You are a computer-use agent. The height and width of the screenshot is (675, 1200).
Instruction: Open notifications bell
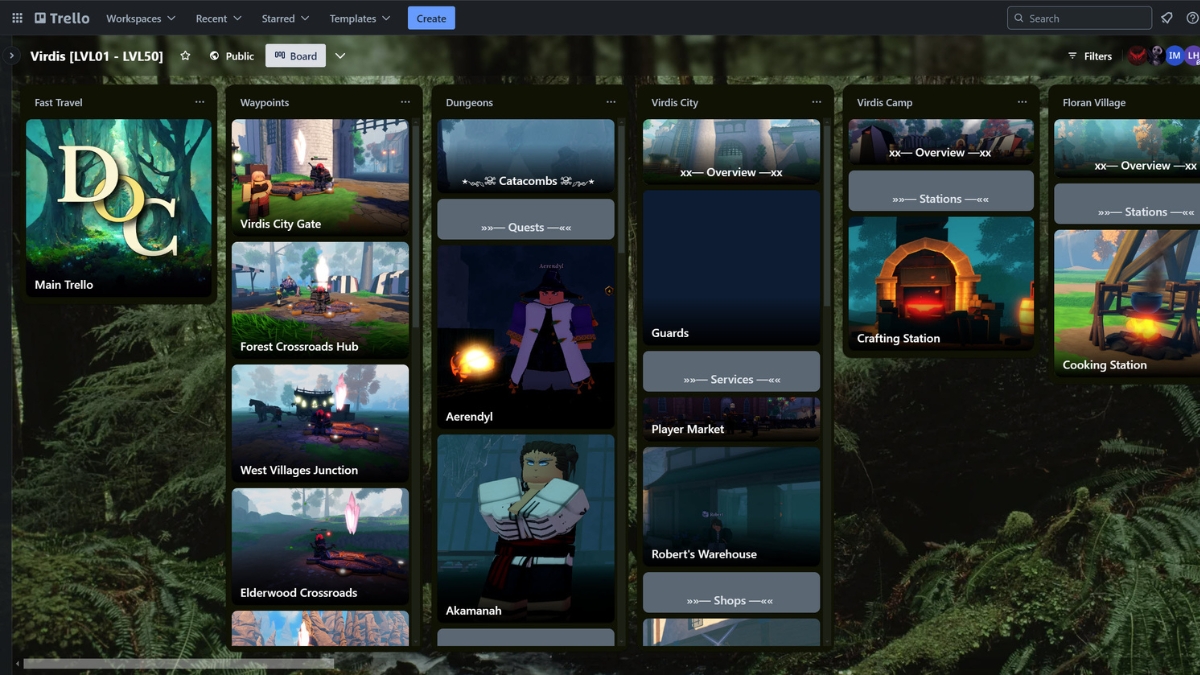(1166, 17)
